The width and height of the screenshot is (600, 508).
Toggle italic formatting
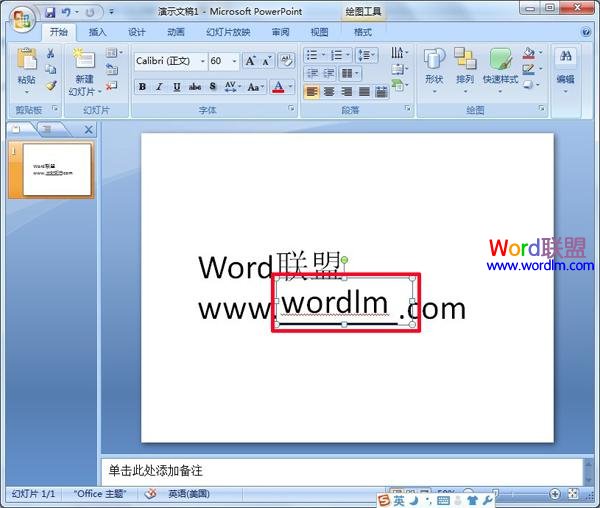pyautogui.click(x=159, y=87)
